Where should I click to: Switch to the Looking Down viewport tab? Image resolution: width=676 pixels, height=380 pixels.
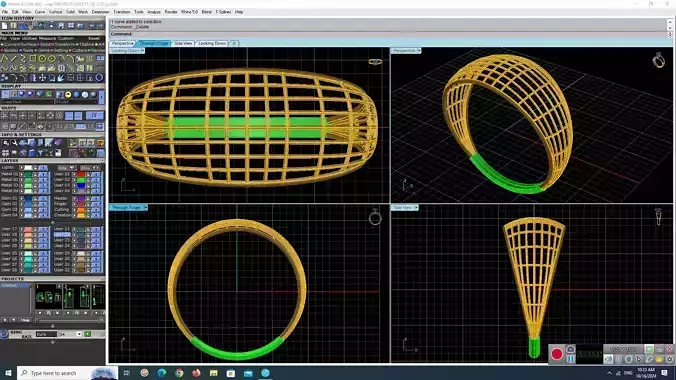click(212, 43)
